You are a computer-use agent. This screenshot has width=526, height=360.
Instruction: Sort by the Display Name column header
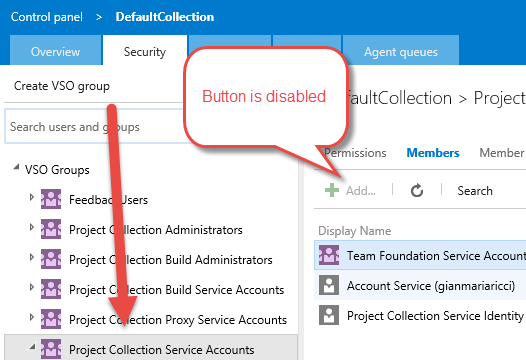[x=355, y=231]
